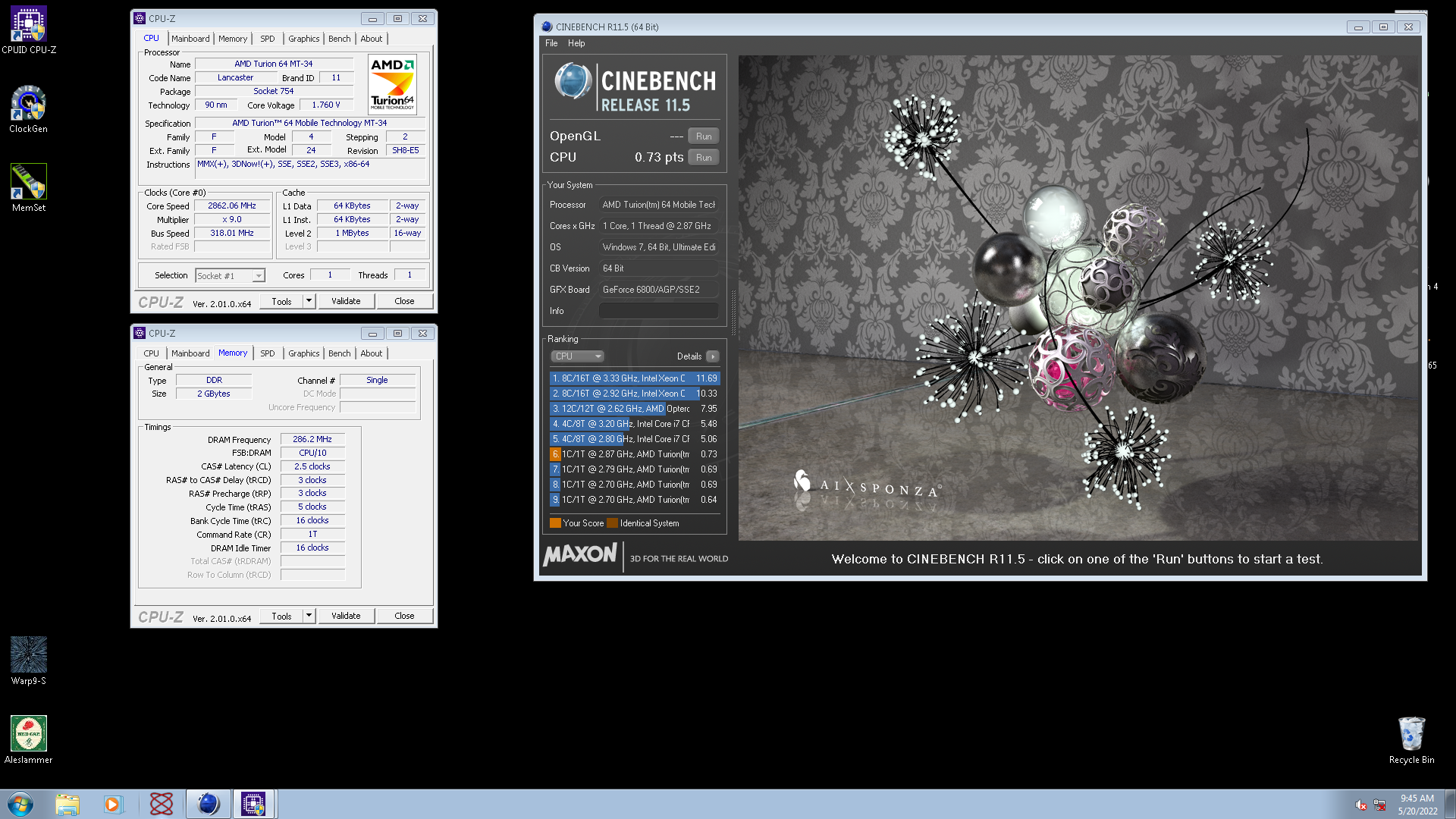The height and width of the screenshot is (819, 1456).
Task: Click the muted volume tray icon
Action: (x=1361, y=805)
